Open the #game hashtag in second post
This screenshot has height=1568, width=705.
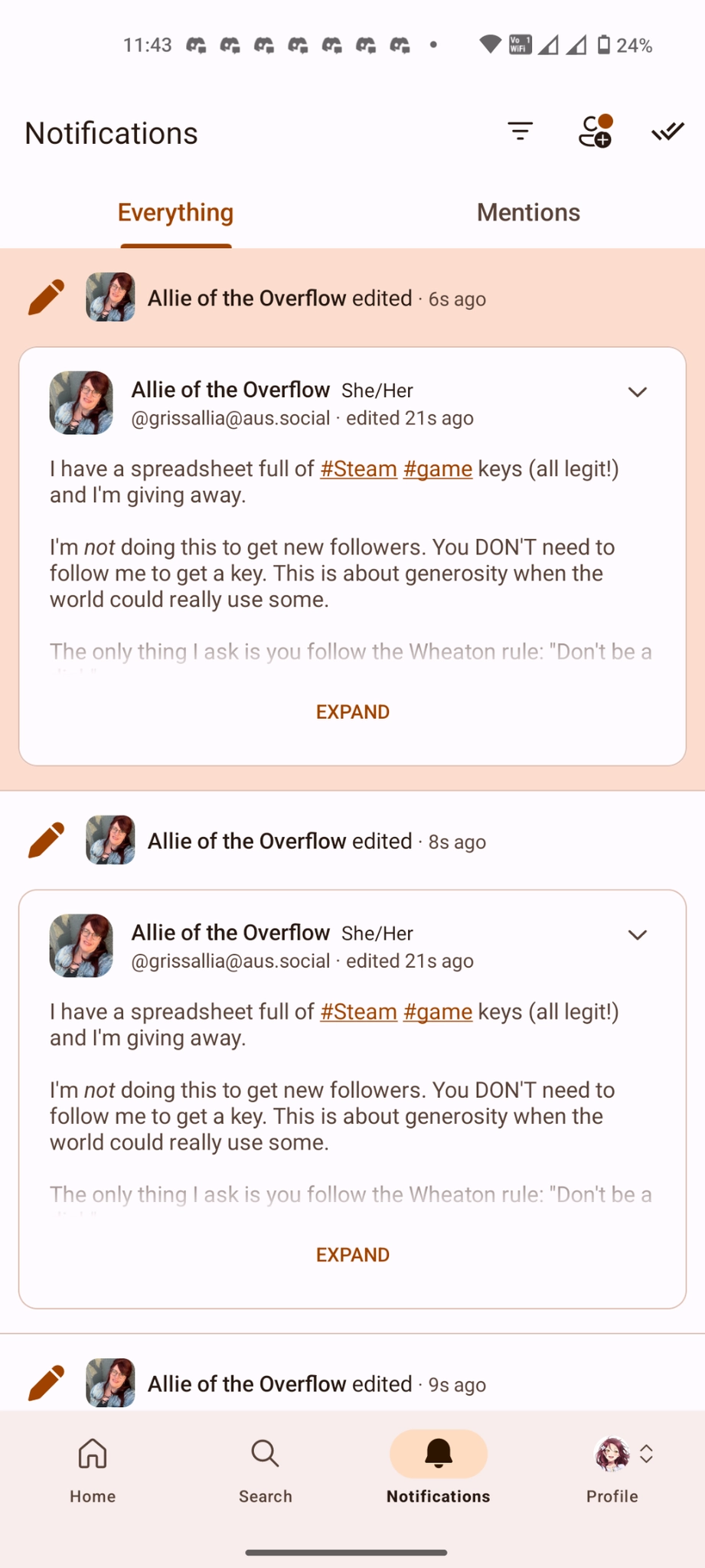[x=437, y=1011]
